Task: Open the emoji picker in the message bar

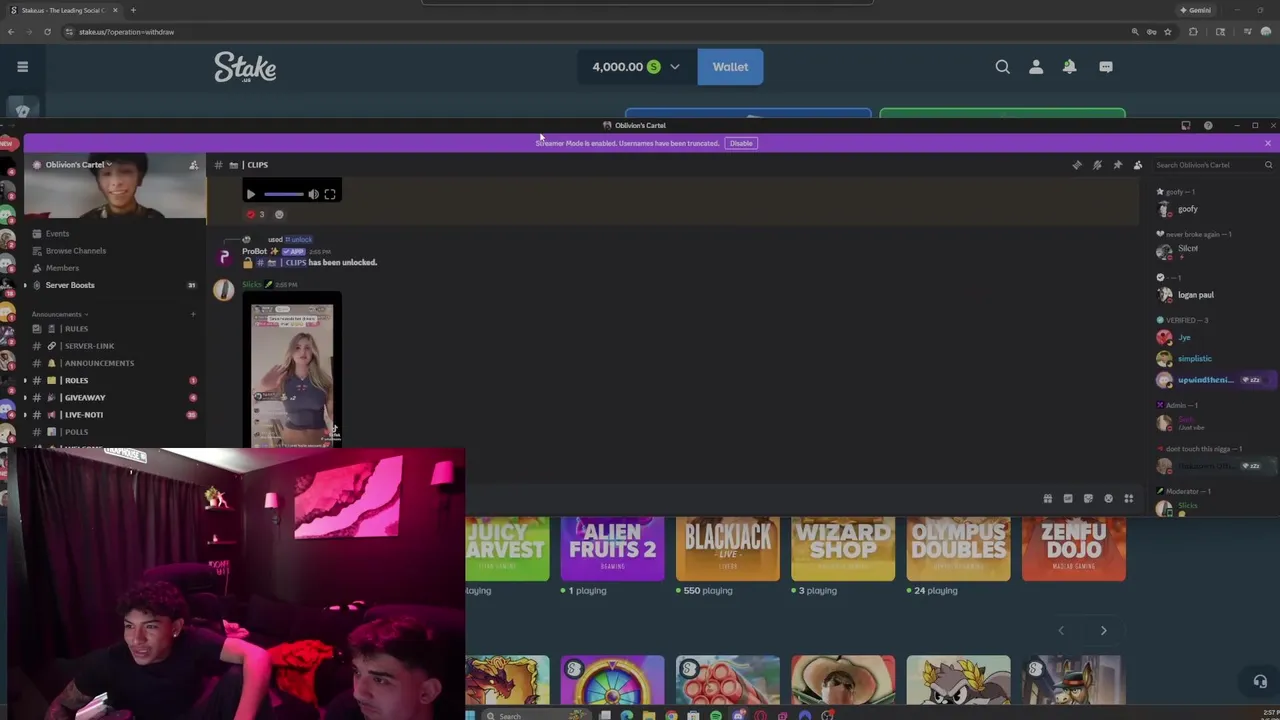Action: pos(1108,498)
